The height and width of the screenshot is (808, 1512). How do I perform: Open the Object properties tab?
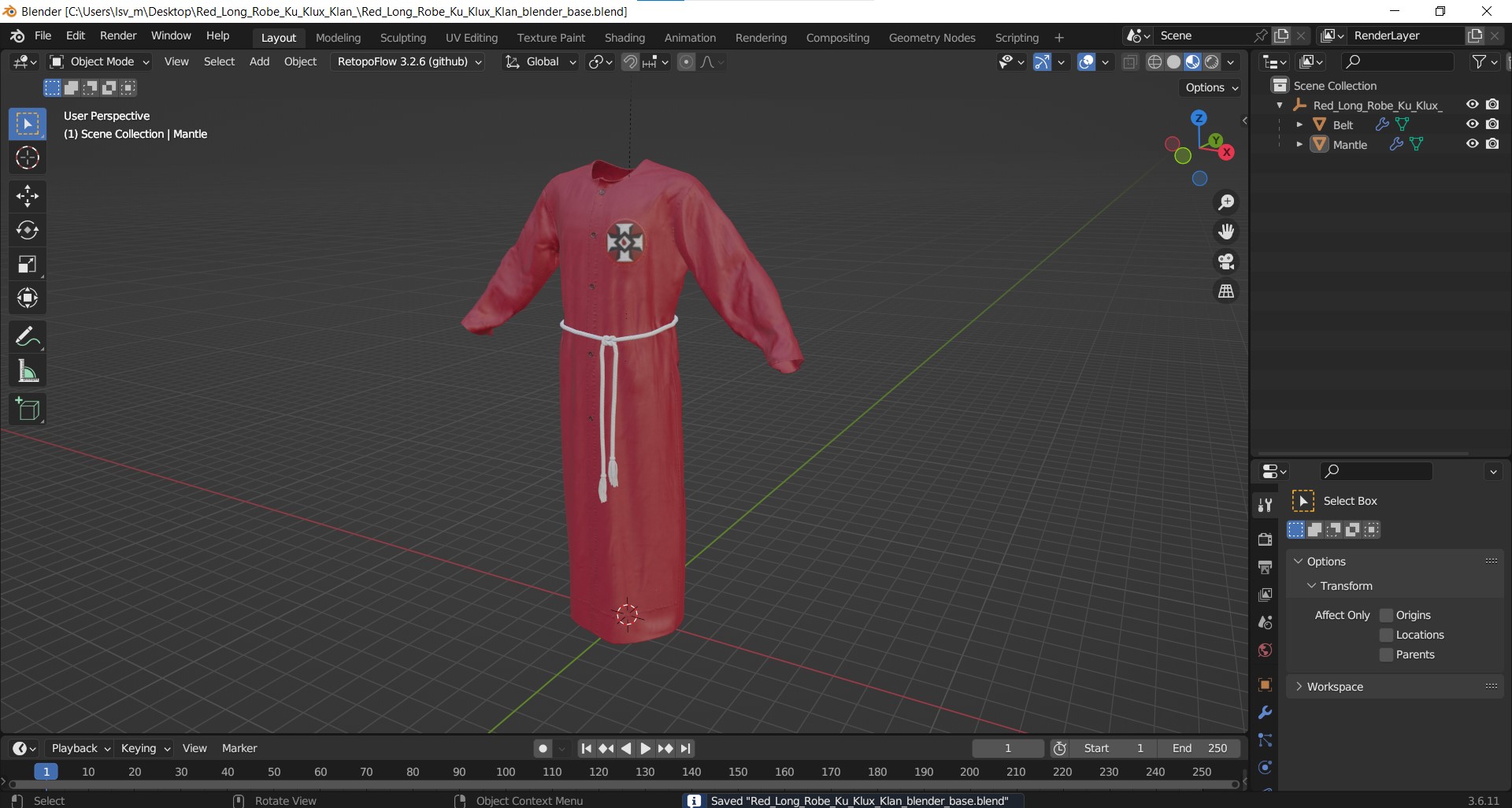coord(1266,684)
